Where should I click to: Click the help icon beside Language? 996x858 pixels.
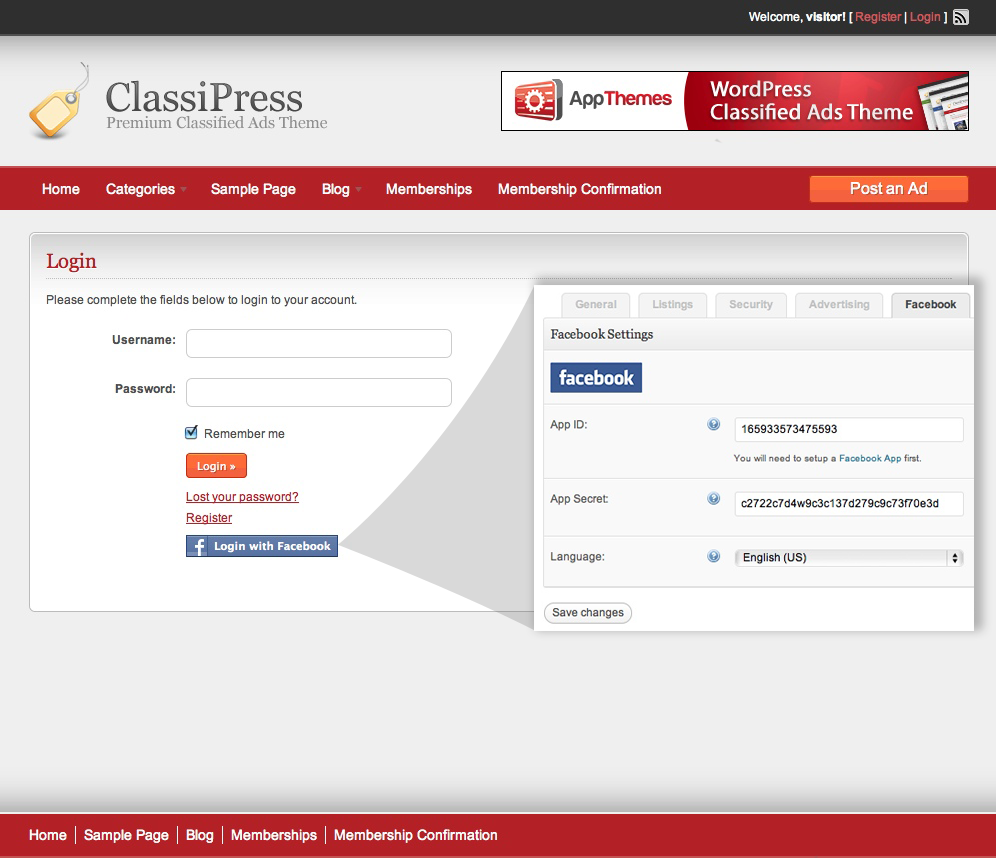point(713,556)
